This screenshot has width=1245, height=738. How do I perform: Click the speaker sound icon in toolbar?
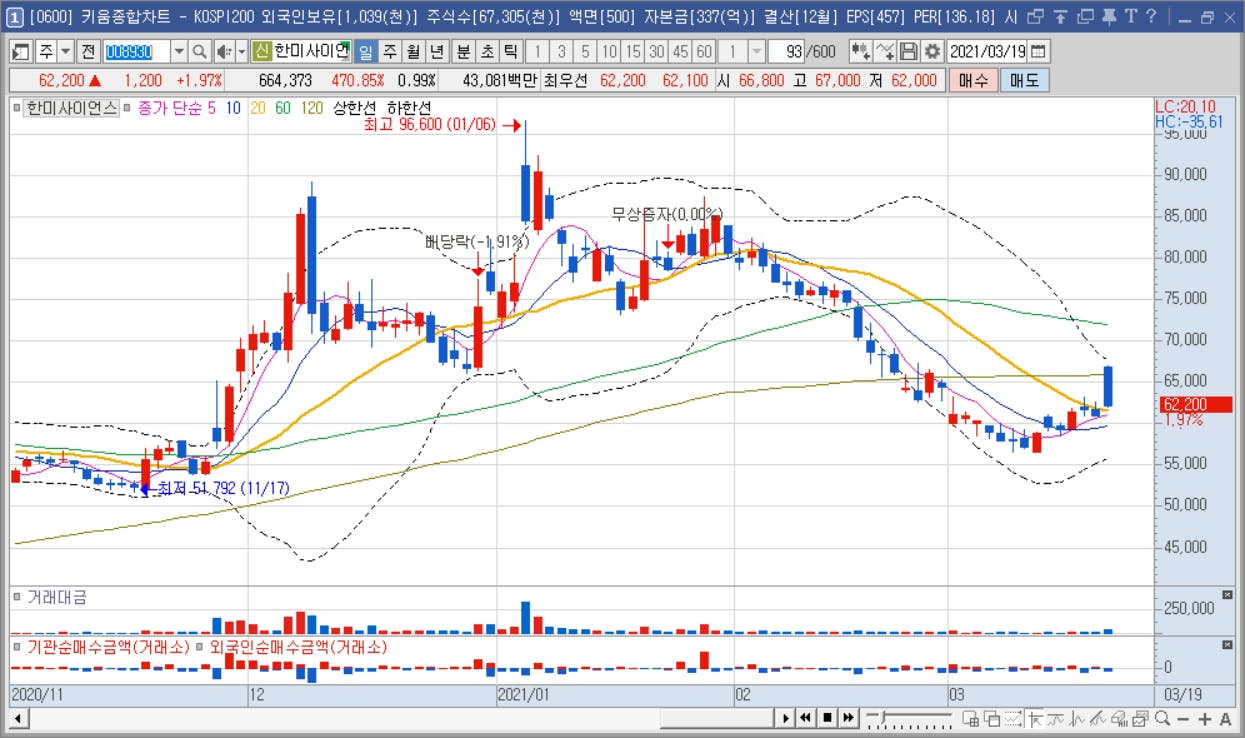pyautogui.click(x=224, y=52)
